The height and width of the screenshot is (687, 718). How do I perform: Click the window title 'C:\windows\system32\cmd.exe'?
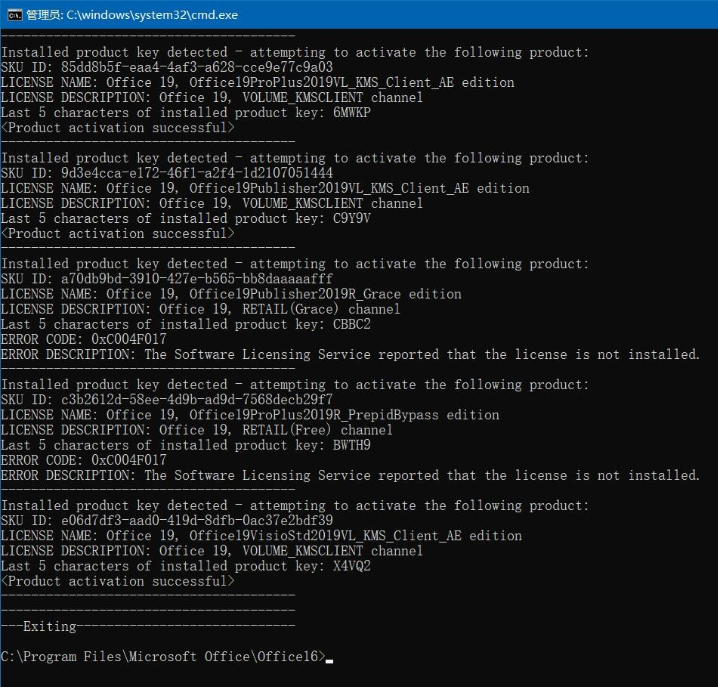pos(152,15)
